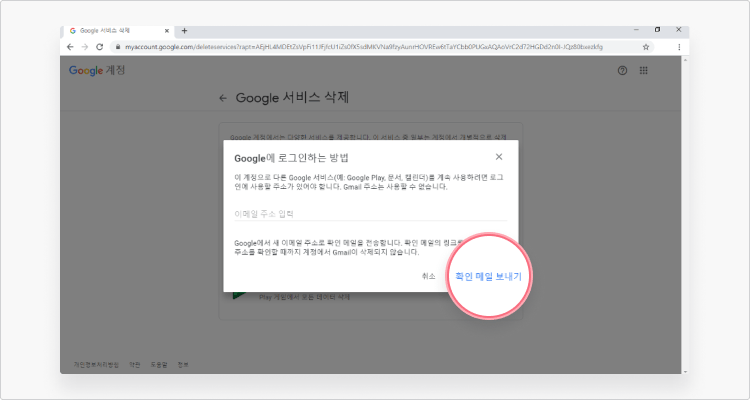Minimize the browser window
This screenshot has height=400, width=750.
point(636,30)
